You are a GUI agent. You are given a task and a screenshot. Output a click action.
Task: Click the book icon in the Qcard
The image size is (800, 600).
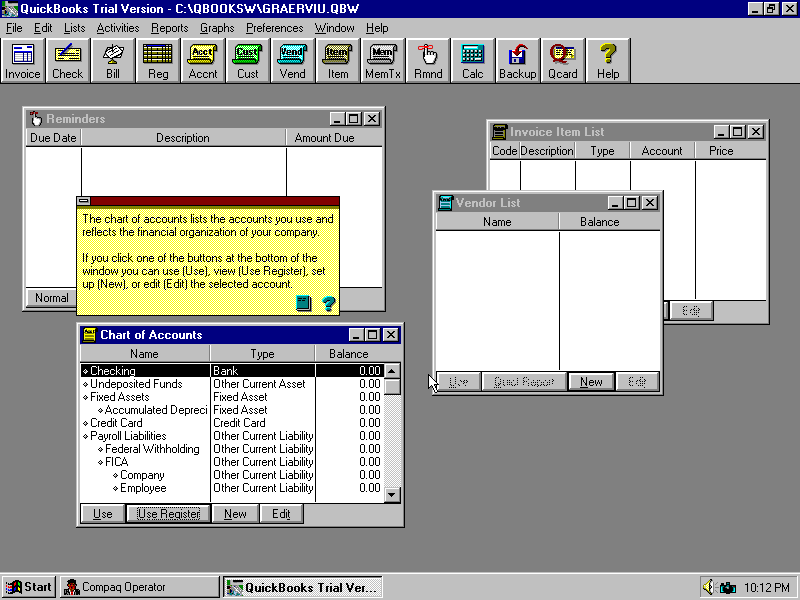(304, 304)
